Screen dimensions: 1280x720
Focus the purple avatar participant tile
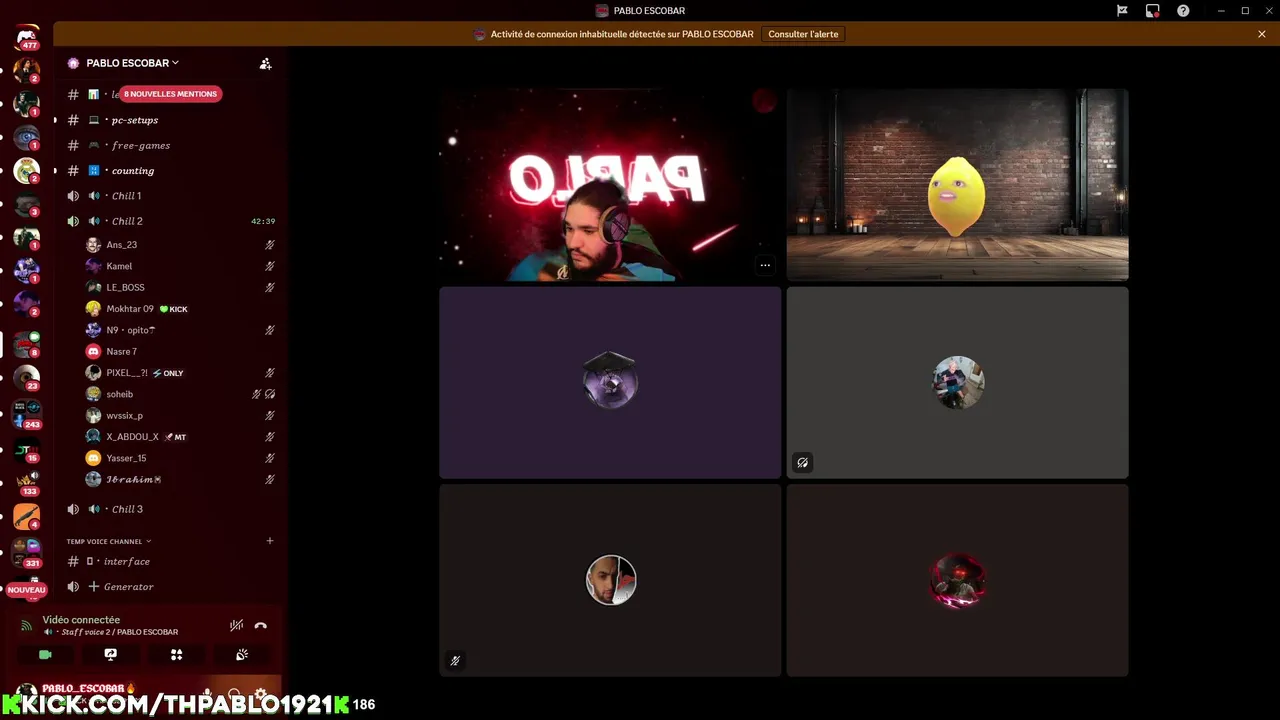610,383
